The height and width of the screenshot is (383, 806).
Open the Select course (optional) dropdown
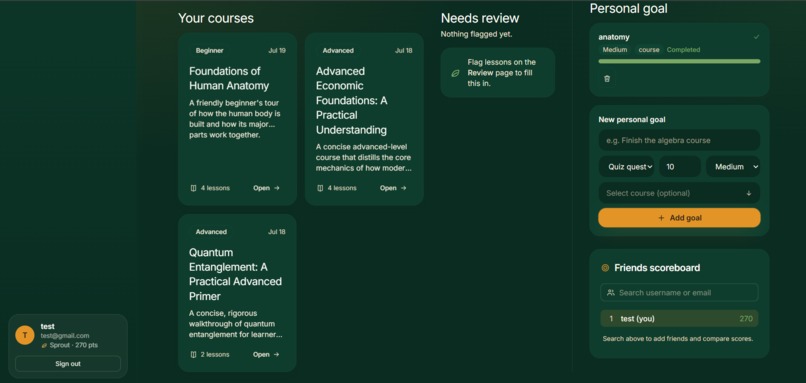[x=679, y=193]
